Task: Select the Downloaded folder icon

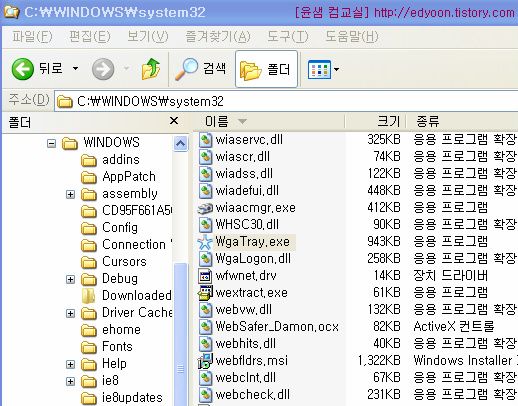Action: 89,296
